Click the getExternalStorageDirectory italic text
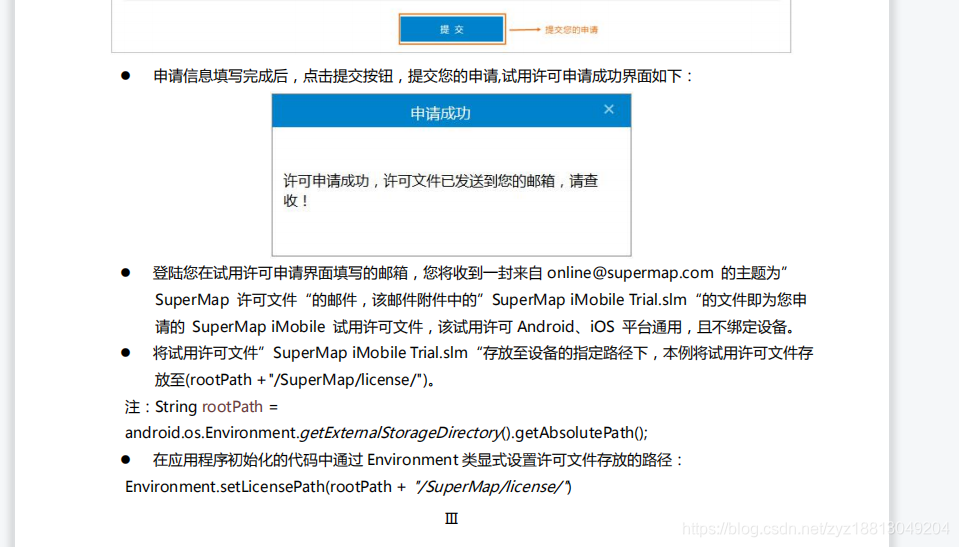Image resolution: width=959 pixels, height=547 pixels. click(x=401, y=433)
